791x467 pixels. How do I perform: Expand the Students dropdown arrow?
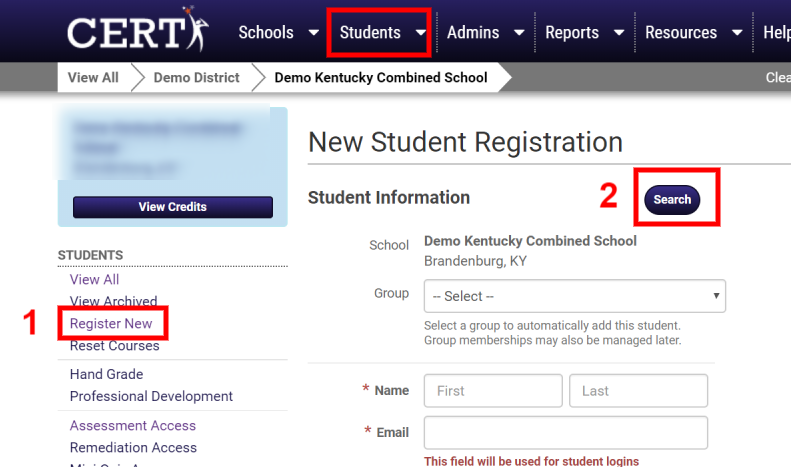pyautogui.click(x=420, y=33)
